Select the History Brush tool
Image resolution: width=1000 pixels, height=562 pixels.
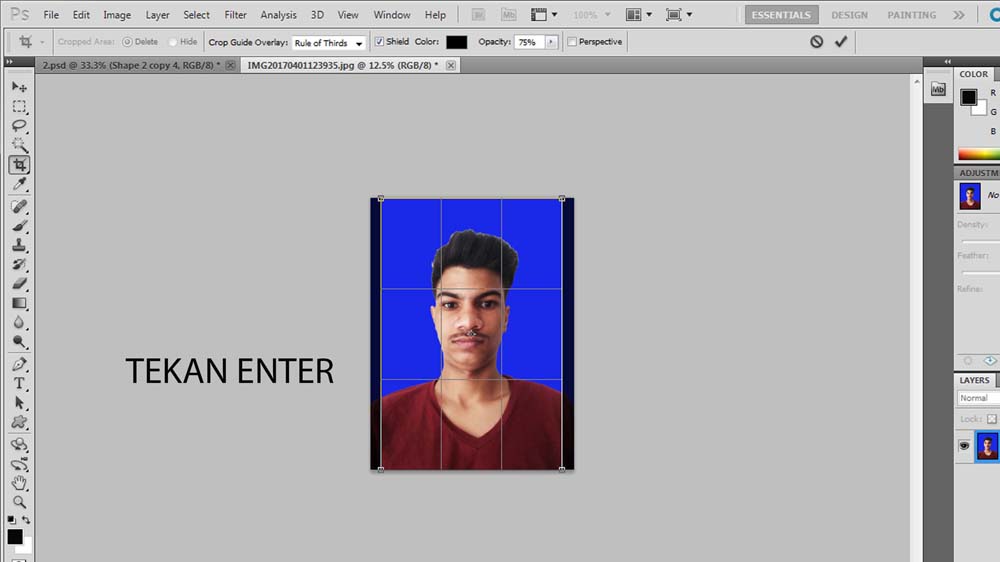pyautogui.click(x=19, y=264)
